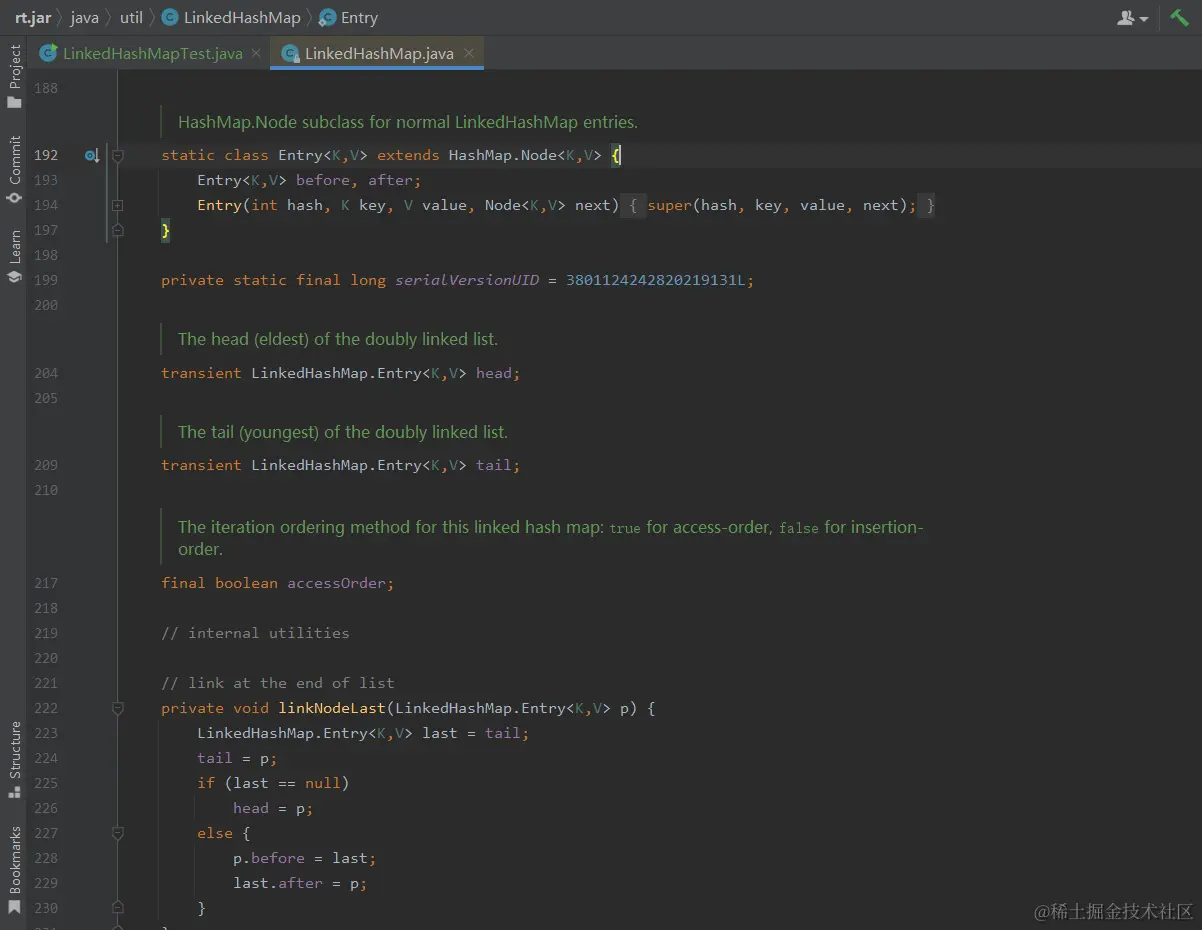Click the linkNodeLast method name
The width and height of the screenshot is (1202, 930).
point(332,708)
